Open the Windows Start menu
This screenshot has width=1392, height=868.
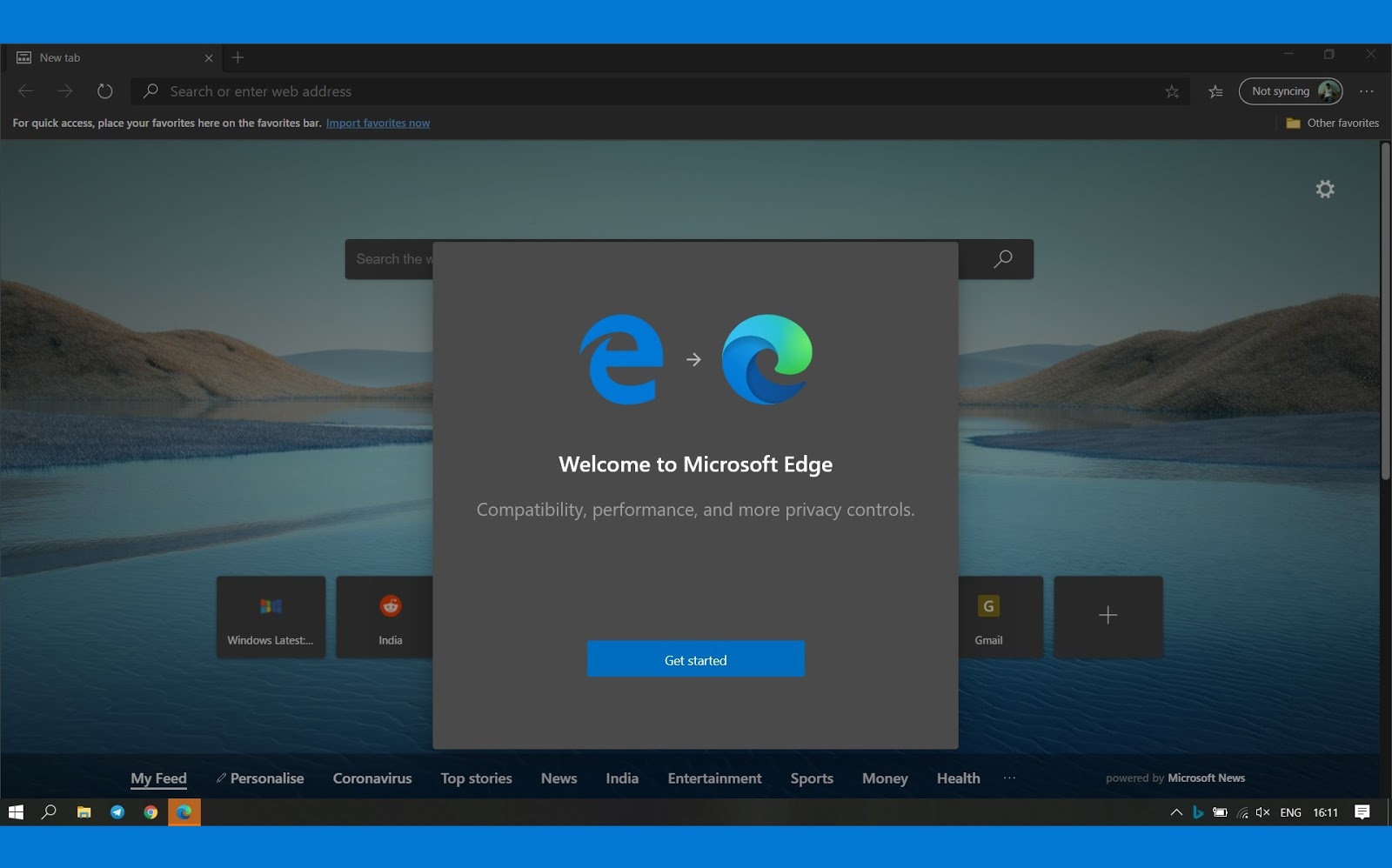click(16, 812)
